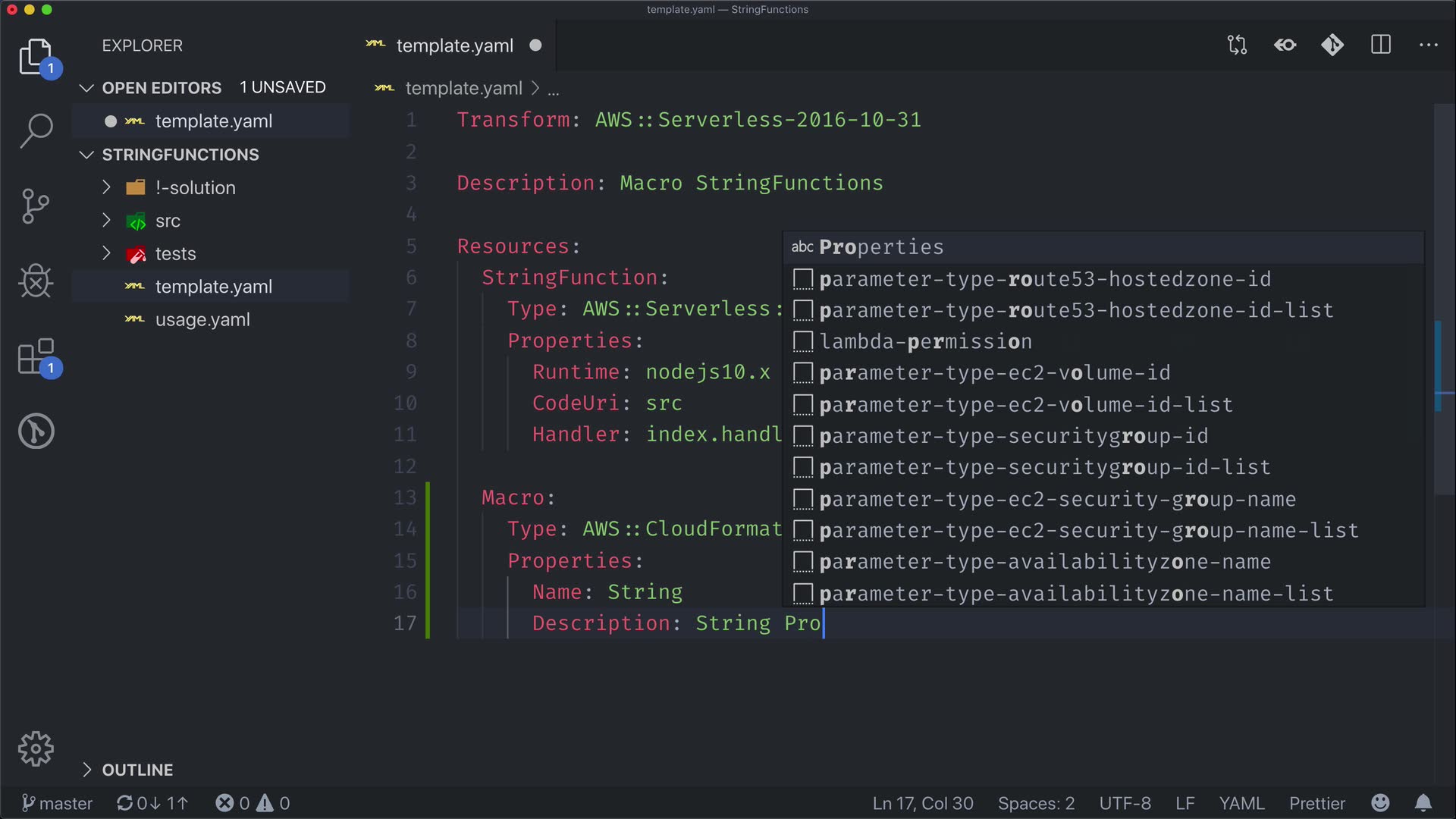Open the Extensions view
1456x819 pixels.
pos(36,356)
